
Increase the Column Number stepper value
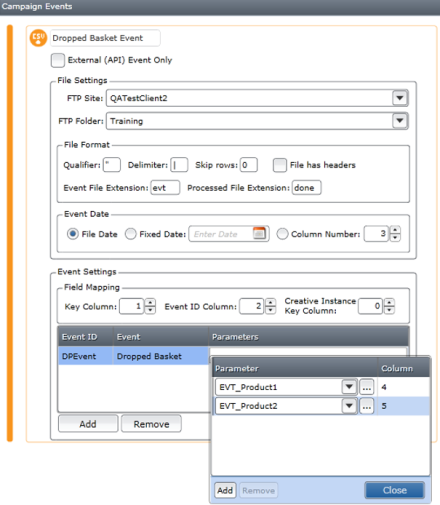[x=395, y=230]
